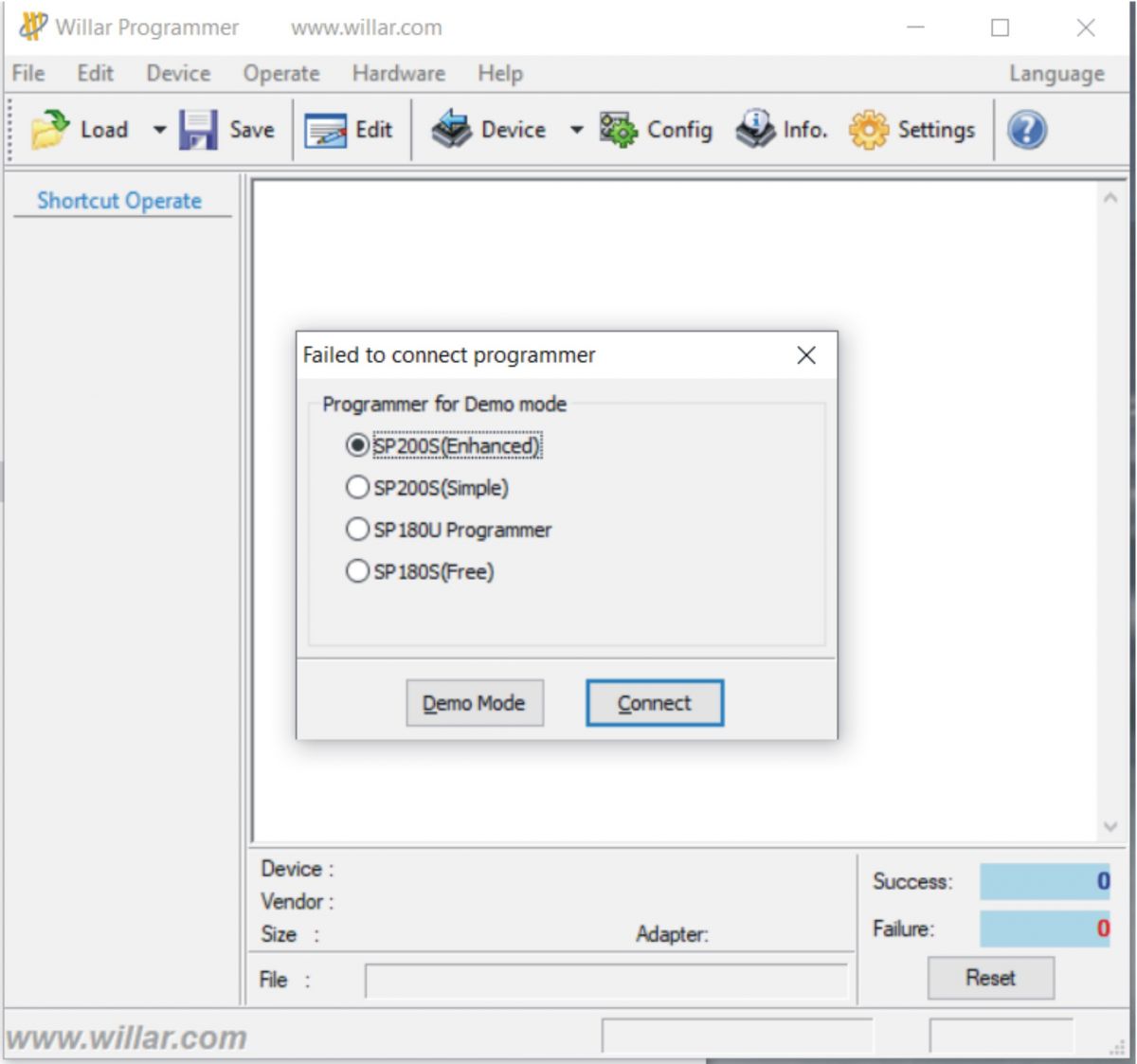Click the 'Device :' label in info panel

(x=298, y=869)
